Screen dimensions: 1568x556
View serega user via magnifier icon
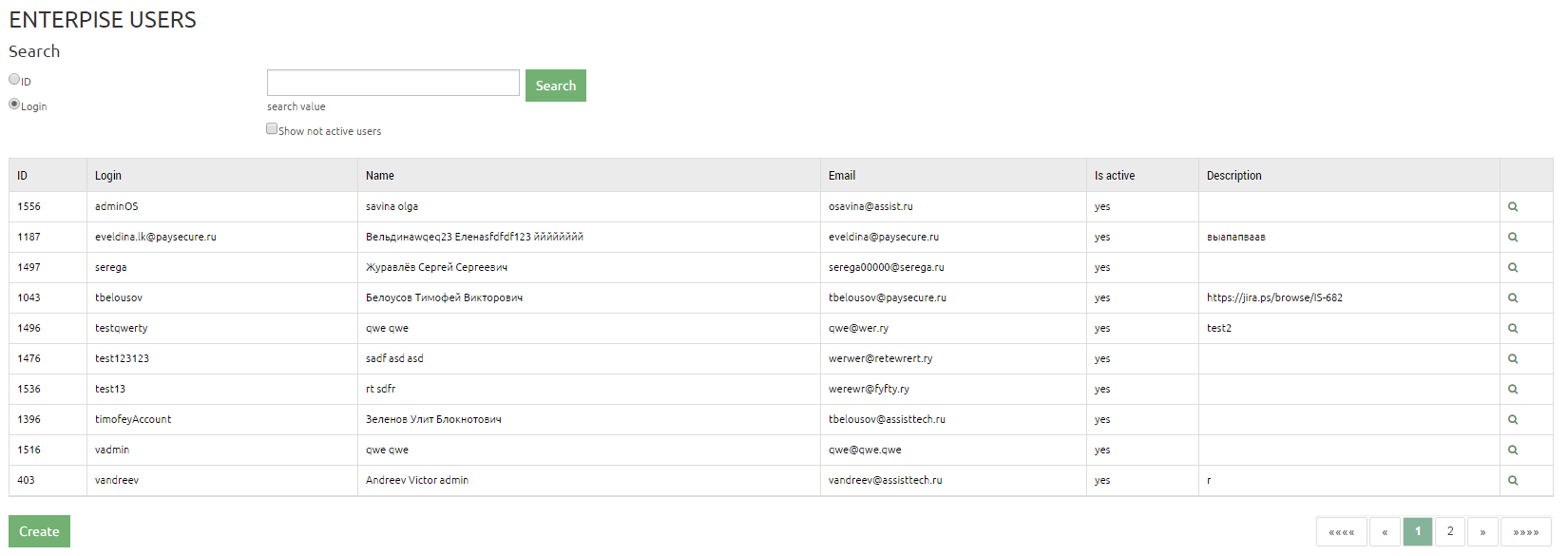1512,267
